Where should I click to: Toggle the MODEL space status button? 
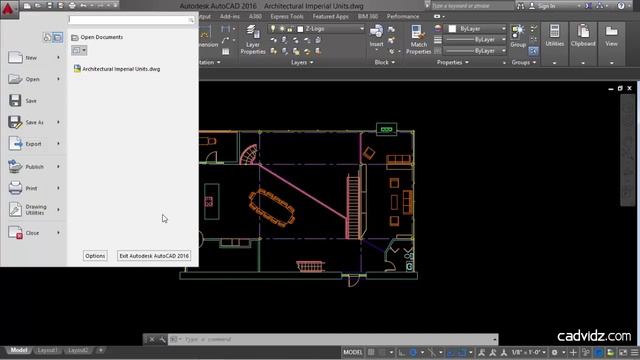point(352,352)
